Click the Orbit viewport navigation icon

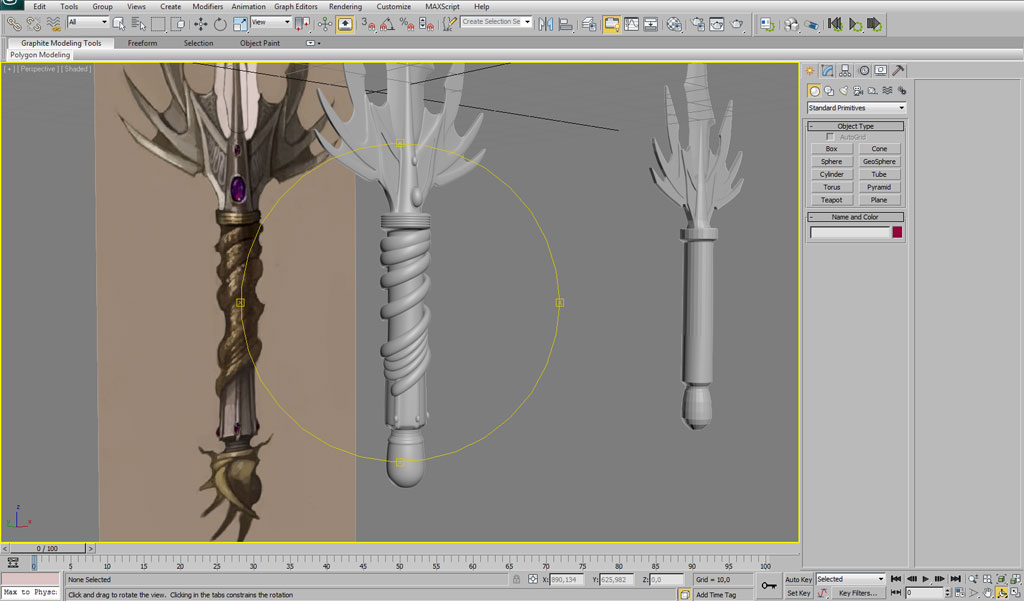pyautogui.click(x=1001, y=593)
